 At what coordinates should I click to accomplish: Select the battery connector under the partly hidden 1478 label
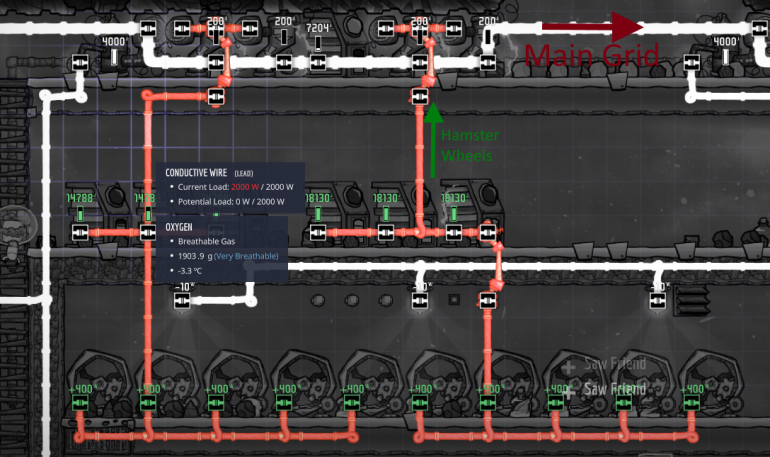pyautogui.click(x=148, y=232)
